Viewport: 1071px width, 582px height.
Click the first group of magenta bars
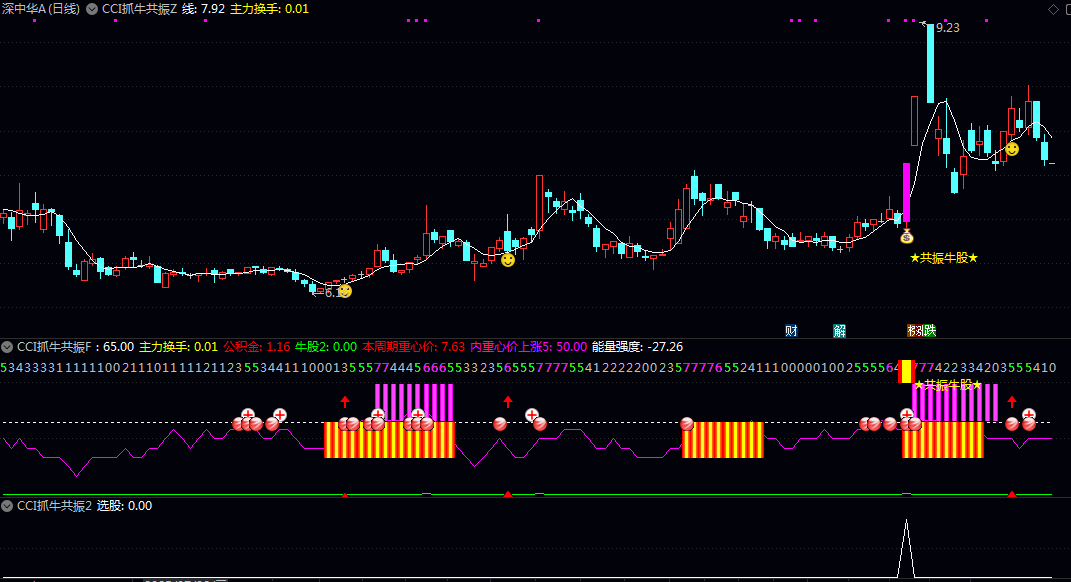(x=414, y=403)
